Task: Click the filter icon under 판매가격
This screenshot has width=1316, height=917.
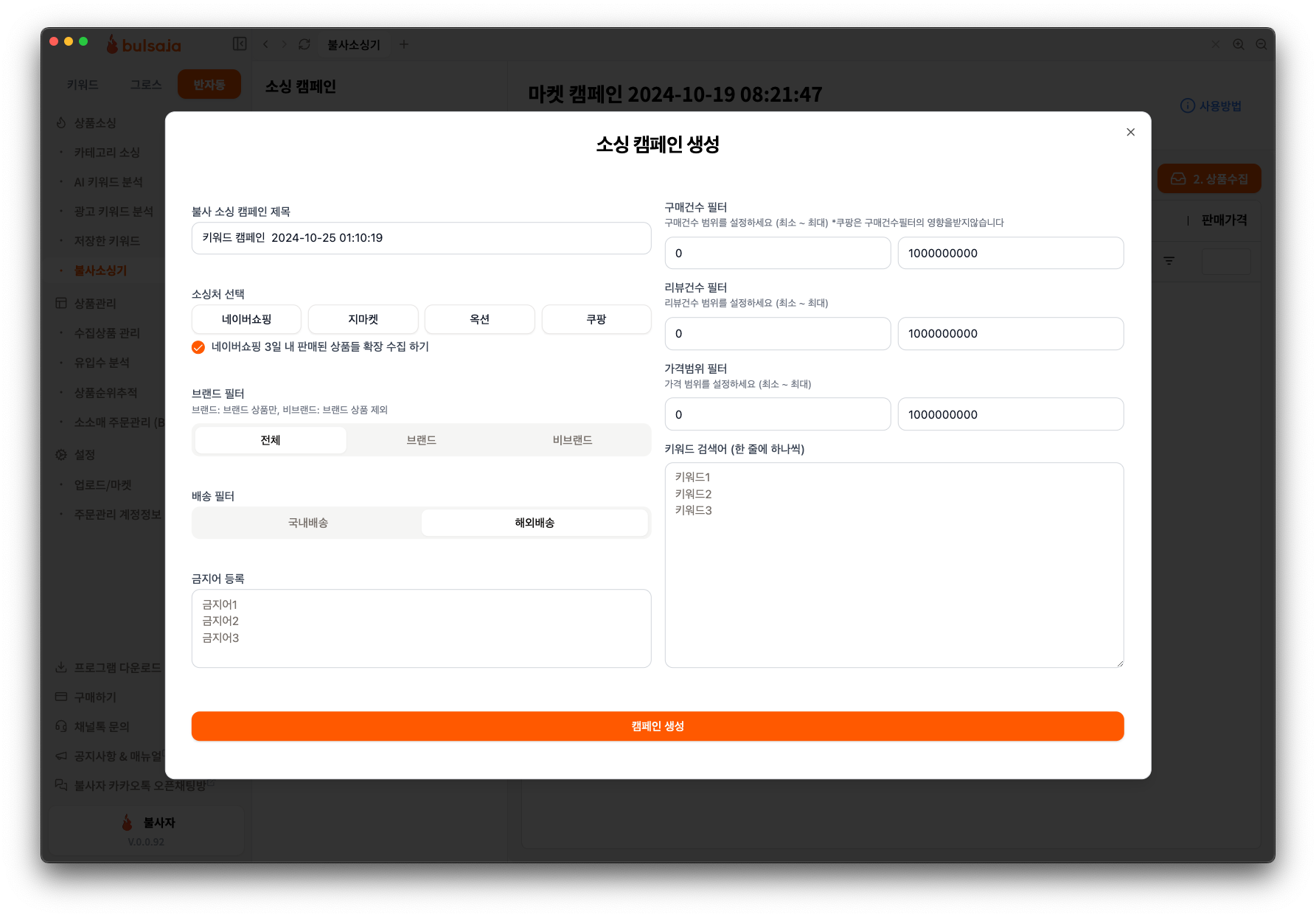Action: (x=1169, y=261)
